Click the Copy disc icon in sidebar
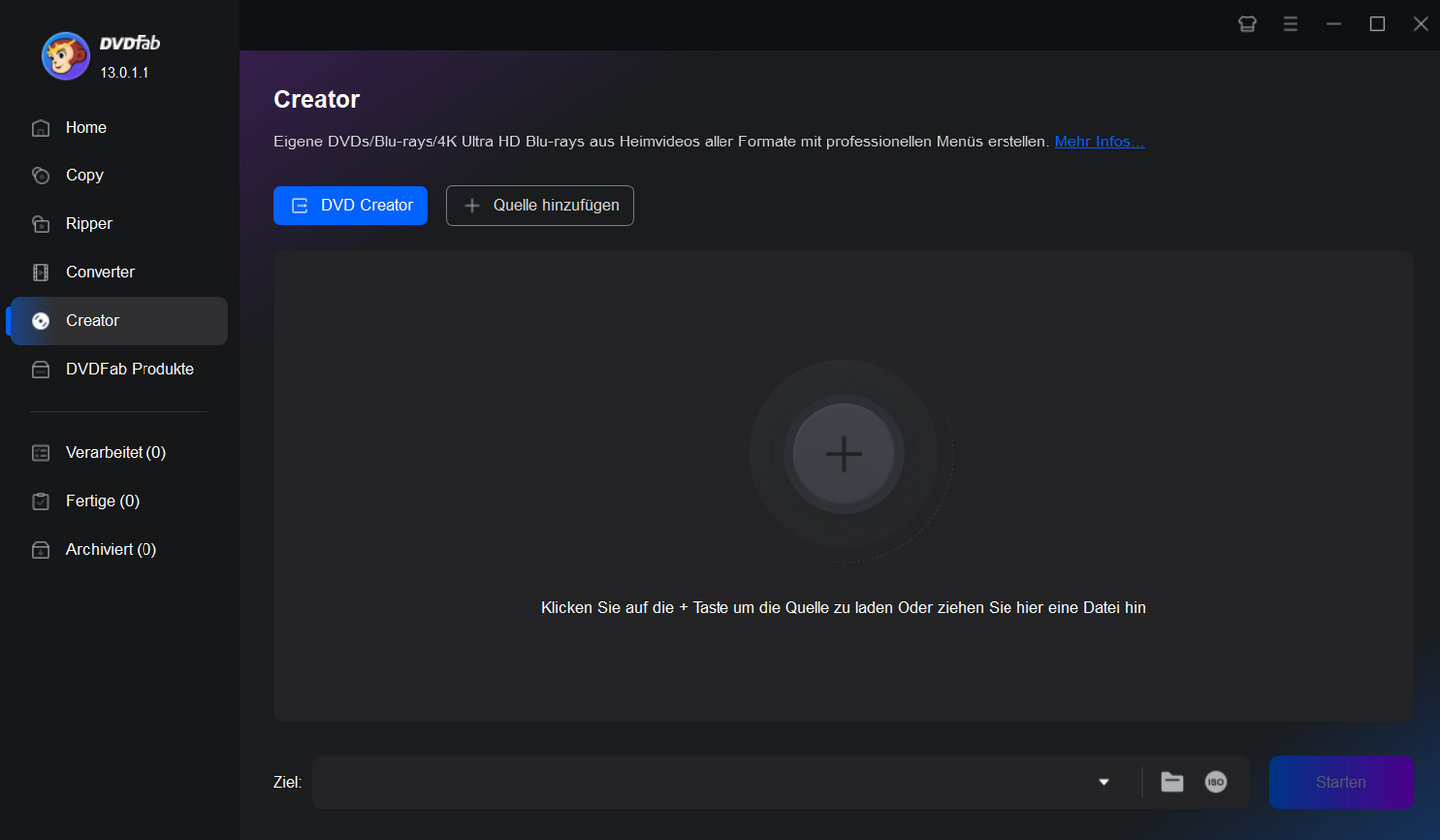Image resolution: width=1440 pixels, height=840 pixels. 41,175
